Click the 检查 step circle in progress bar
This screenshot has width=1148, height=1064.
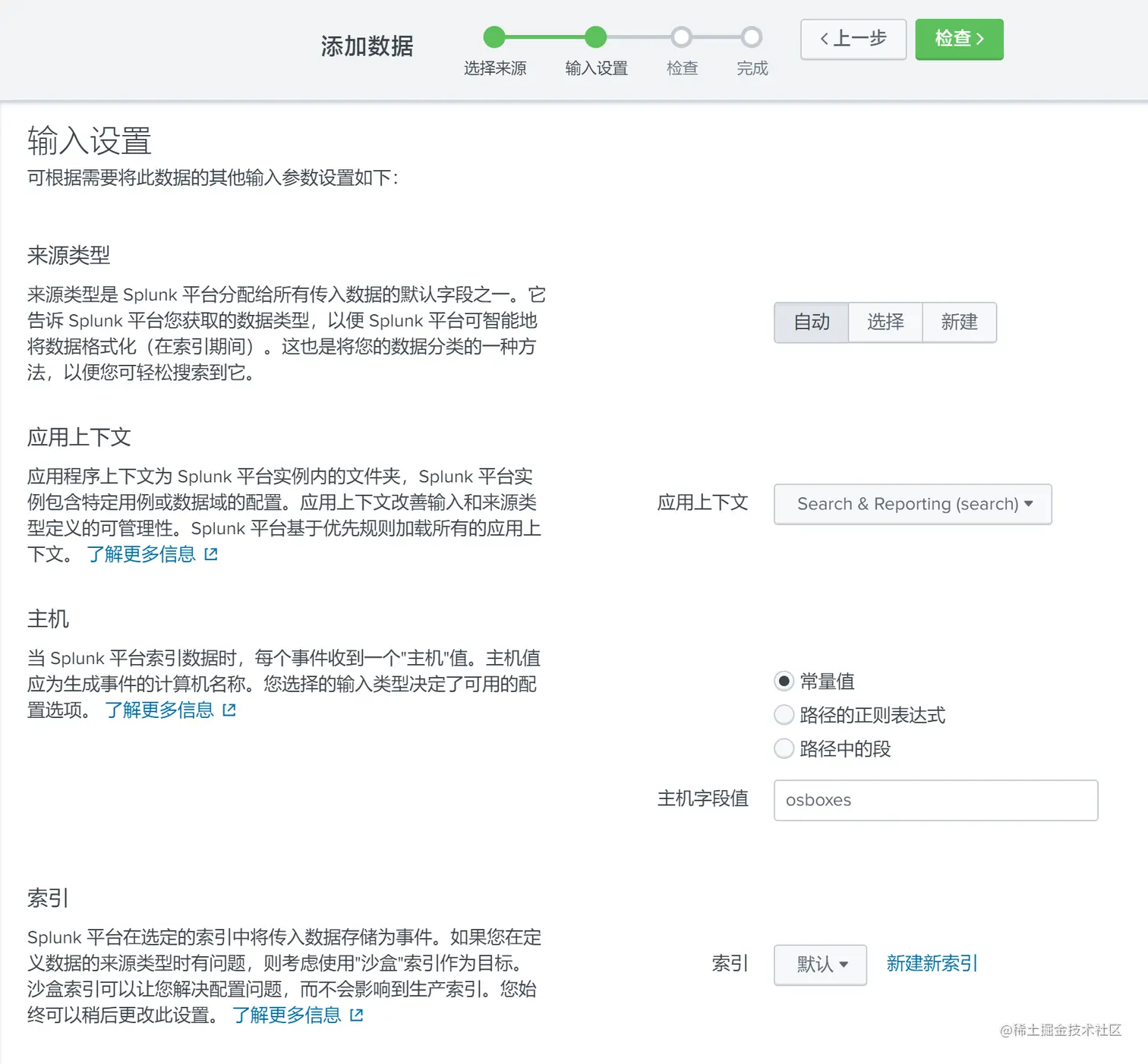click(x=682, y=36)
